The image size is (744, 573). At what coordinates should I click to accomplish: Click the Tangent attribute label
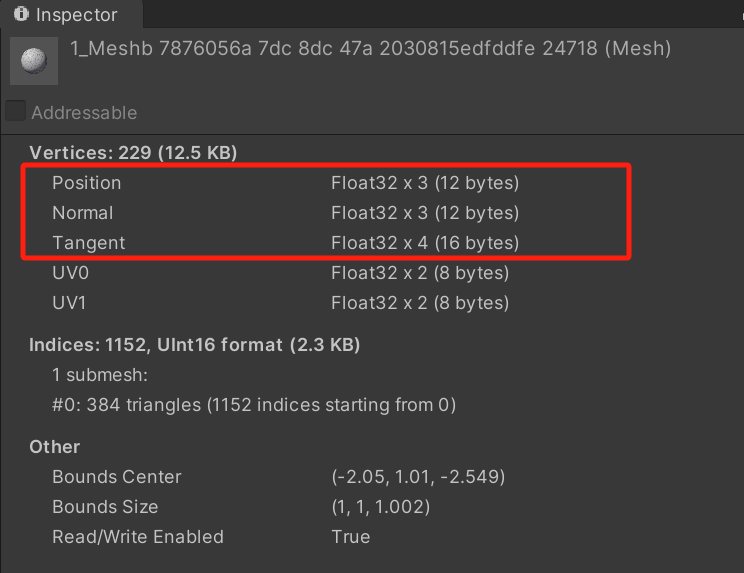(x=89, y=243)
